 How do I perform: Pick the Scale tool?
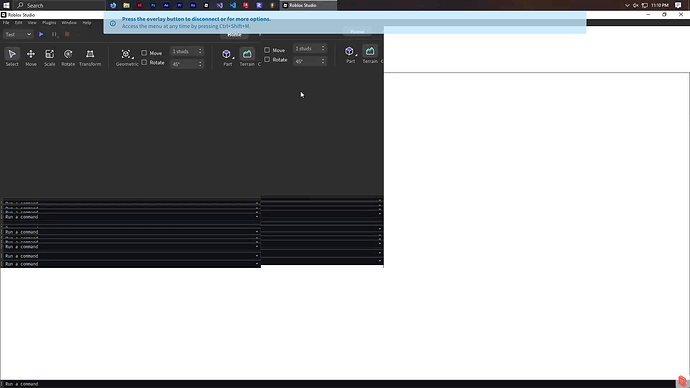(49, 57)
